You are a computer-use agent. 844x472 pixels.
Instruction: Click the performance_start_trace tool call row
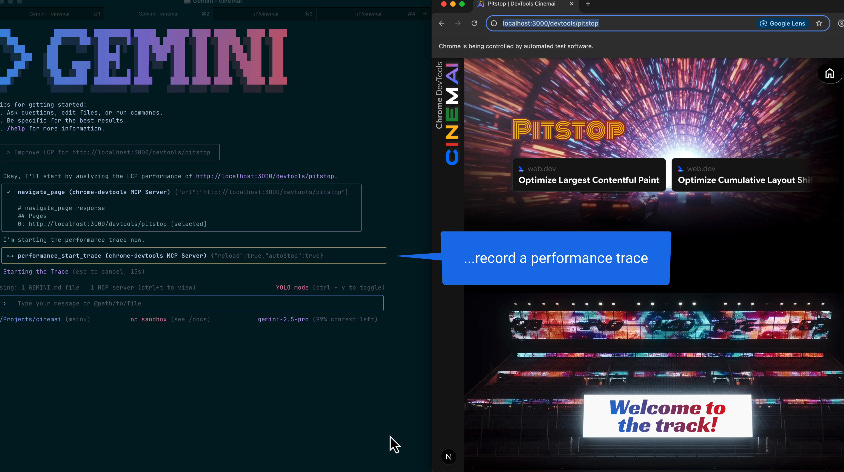(x=194, y=256)
